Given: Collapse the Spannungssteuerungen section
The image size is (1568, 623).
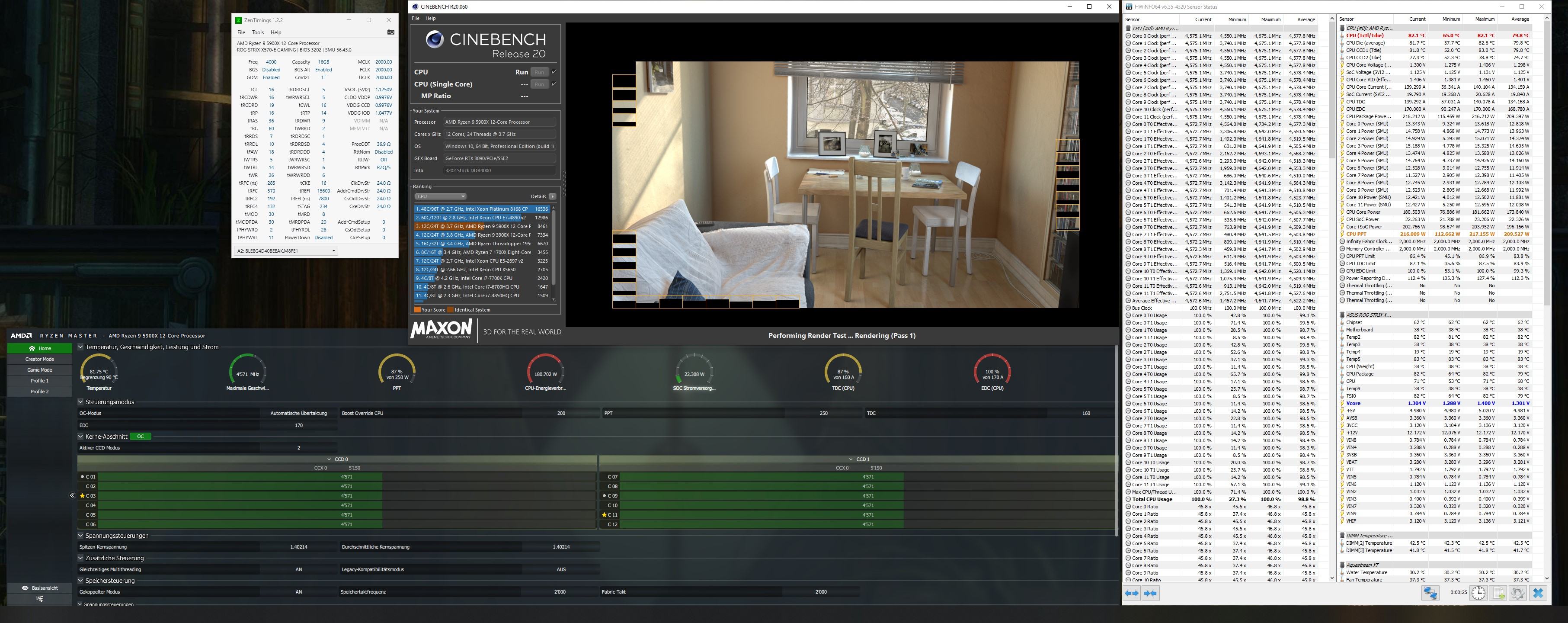Looking at the screenshot, I should pos(80,536).
